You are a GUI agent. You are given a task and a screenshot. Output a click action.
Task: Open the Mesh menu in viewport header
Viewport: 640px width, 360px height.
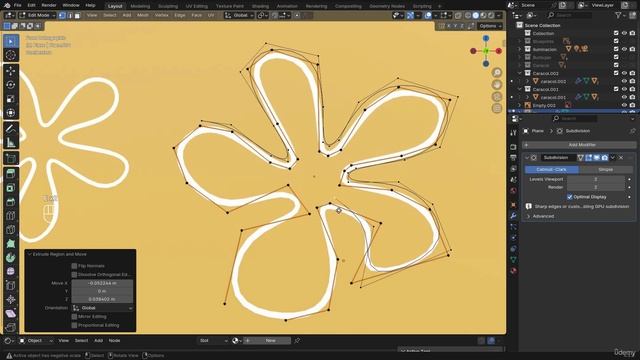click(x=143, y=16)
